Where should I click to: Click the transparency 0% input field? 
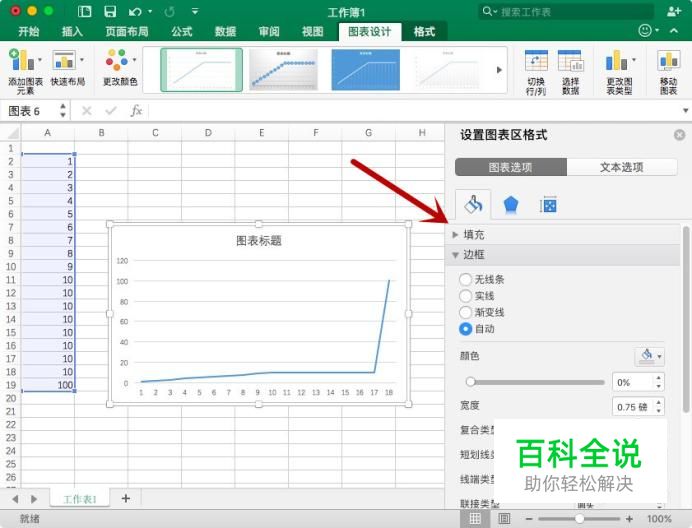tap(632, 382)
